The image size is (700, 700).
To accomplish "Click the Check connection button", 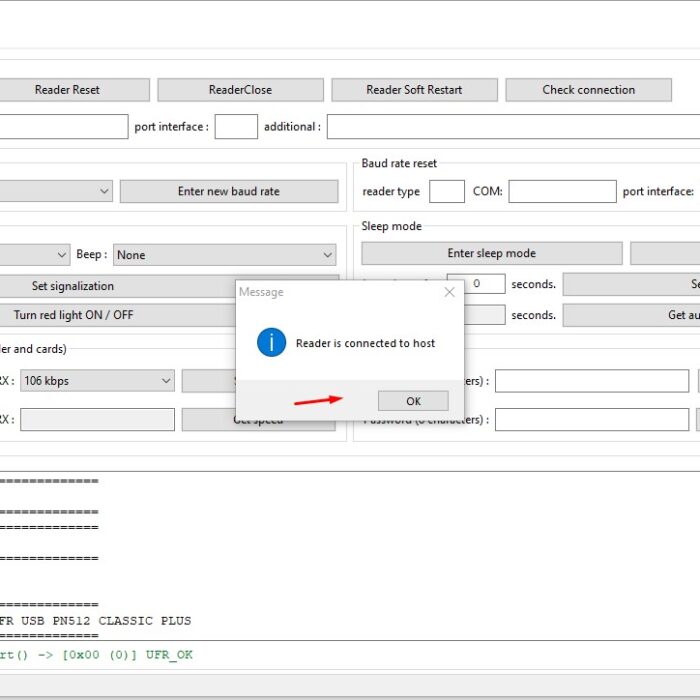I will [x=588, y=90].
